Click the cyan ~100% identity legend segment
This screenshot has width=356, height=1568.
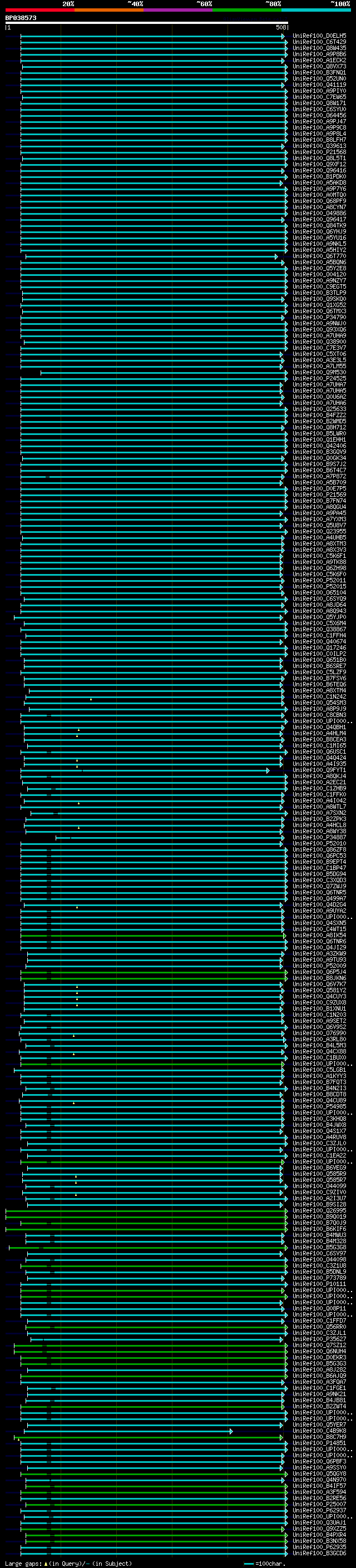317,10
